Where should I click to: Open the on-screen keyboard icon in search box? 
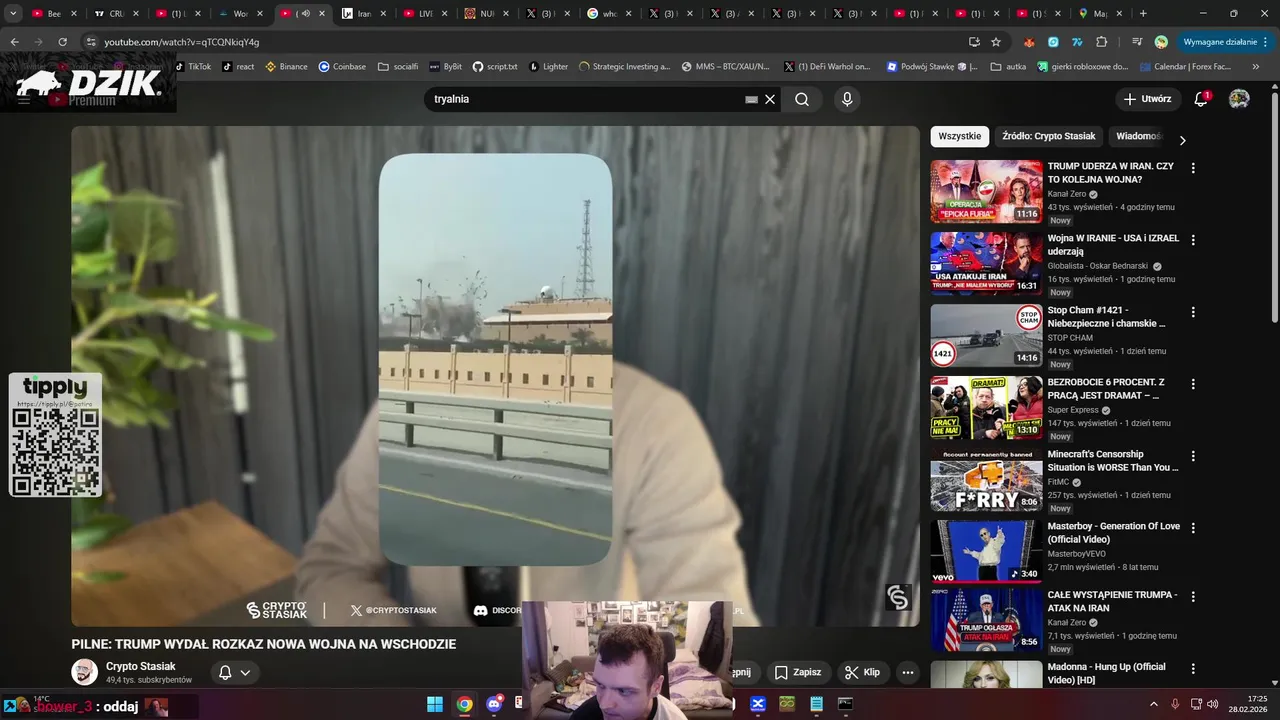point(751,99)
